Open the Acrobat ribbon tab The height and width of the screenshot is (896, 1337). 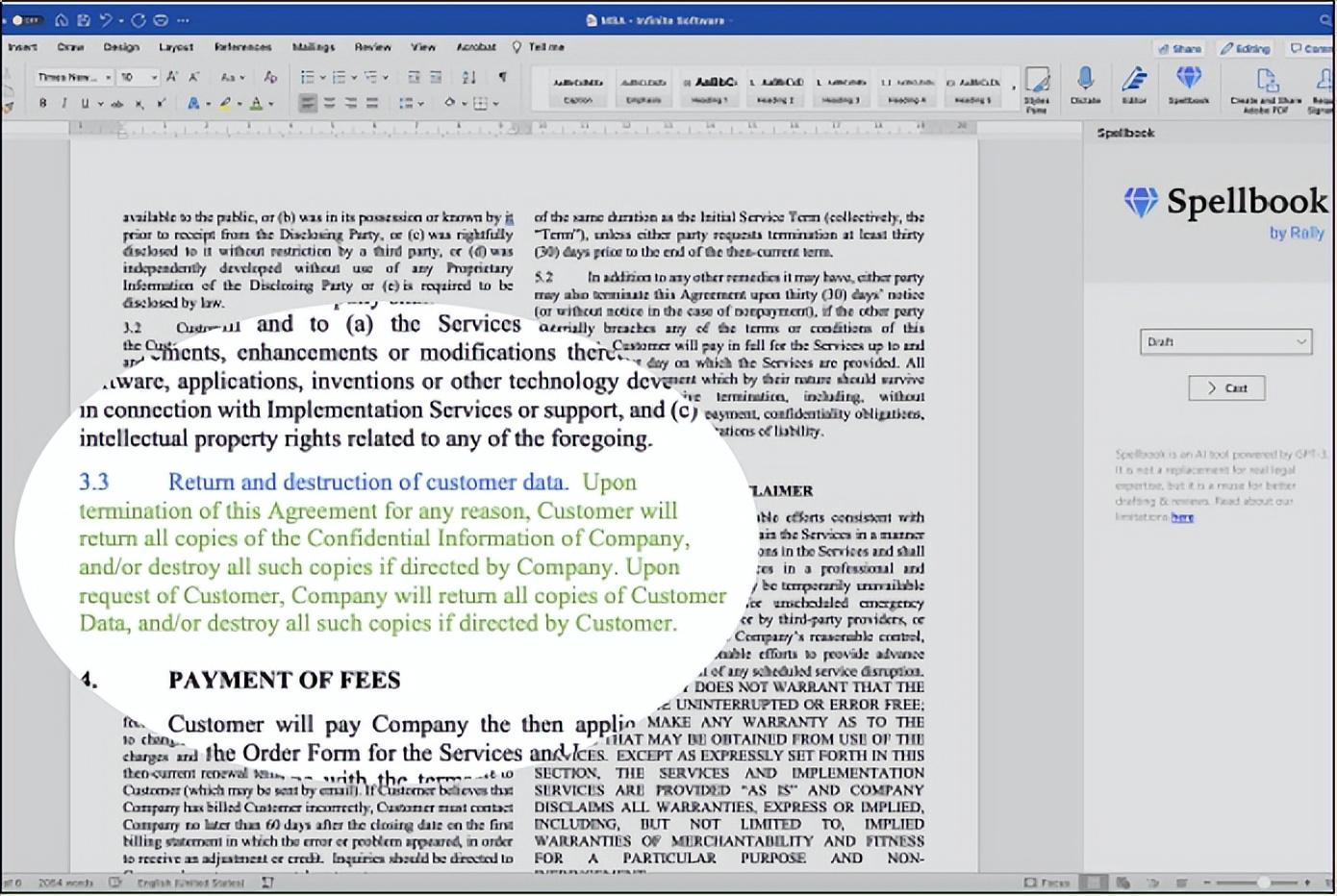click(x=476, y=47)
